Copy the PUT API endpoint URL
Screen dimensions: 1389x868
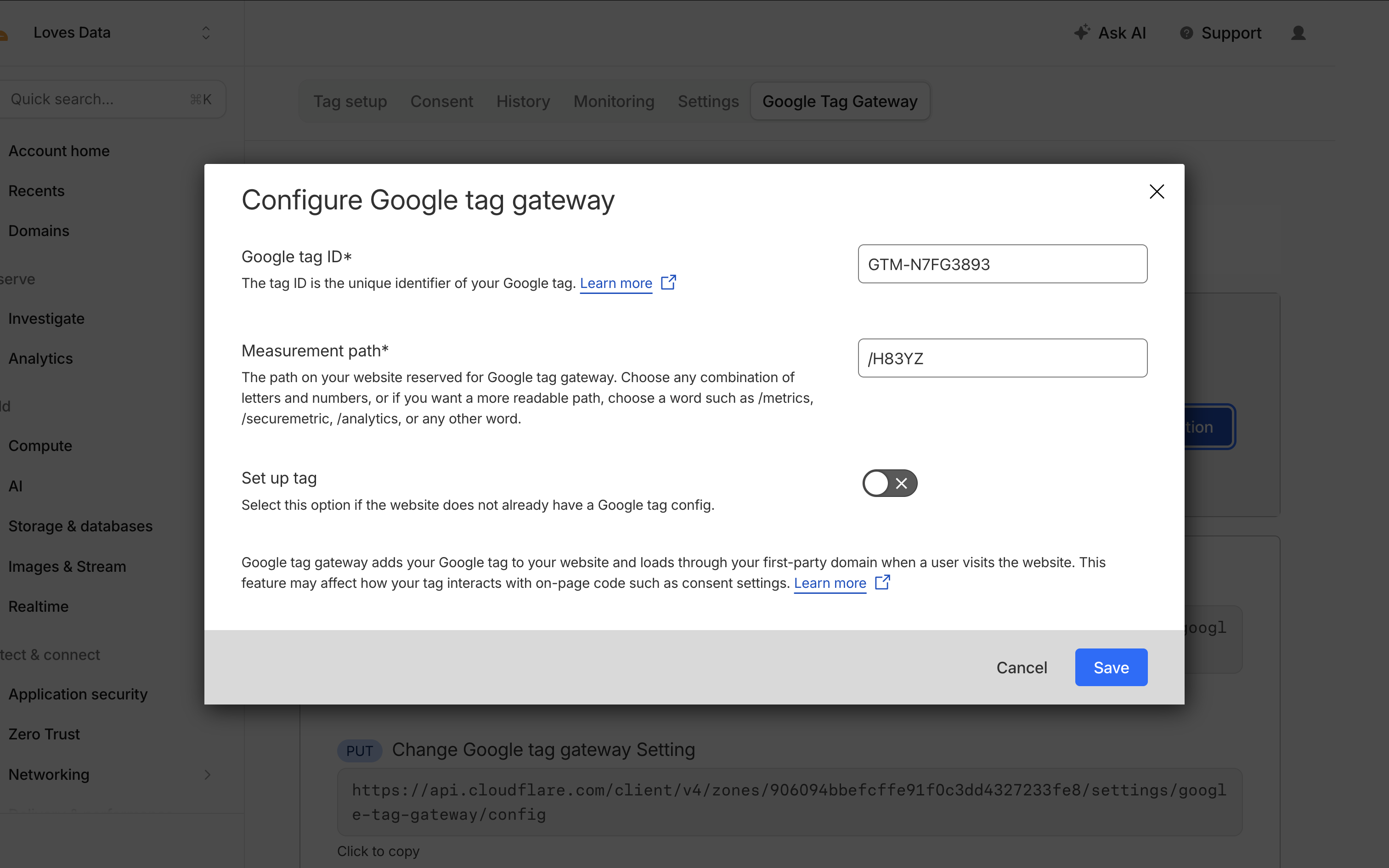(x=789, y=802)
